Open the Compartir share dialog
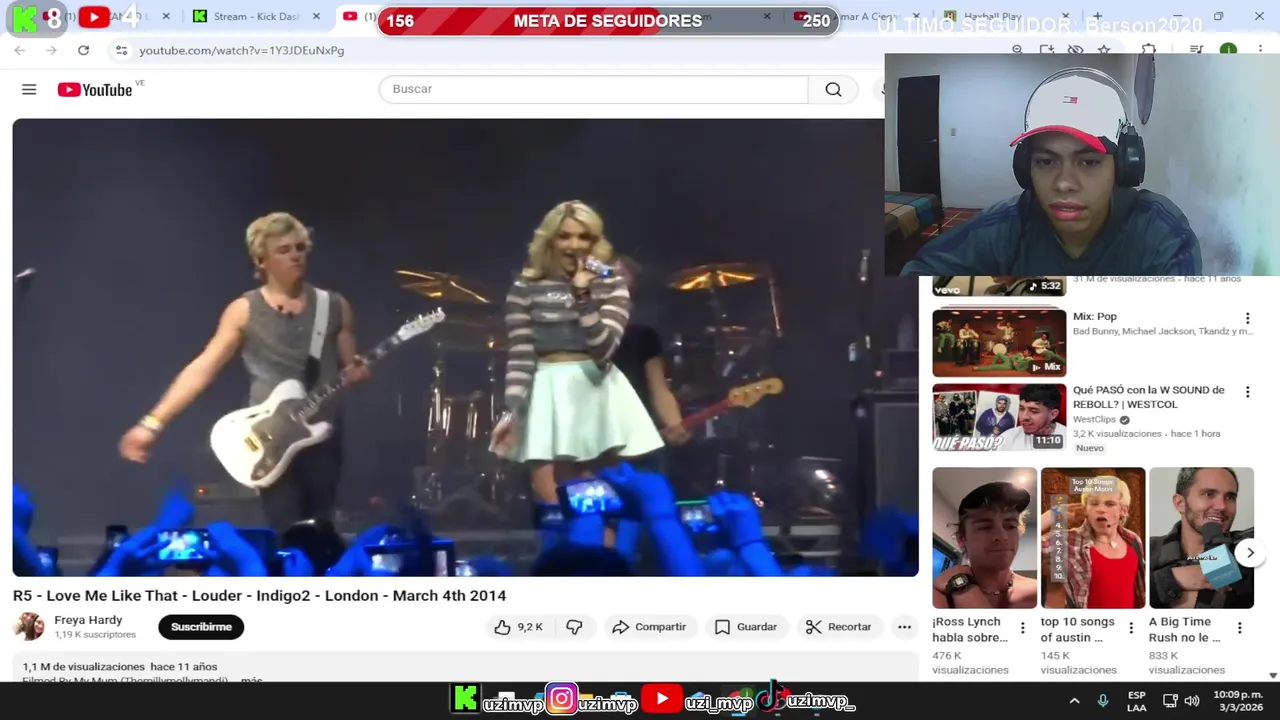Viewport: 1280px width, 720px height. click(x=649, y=627)
